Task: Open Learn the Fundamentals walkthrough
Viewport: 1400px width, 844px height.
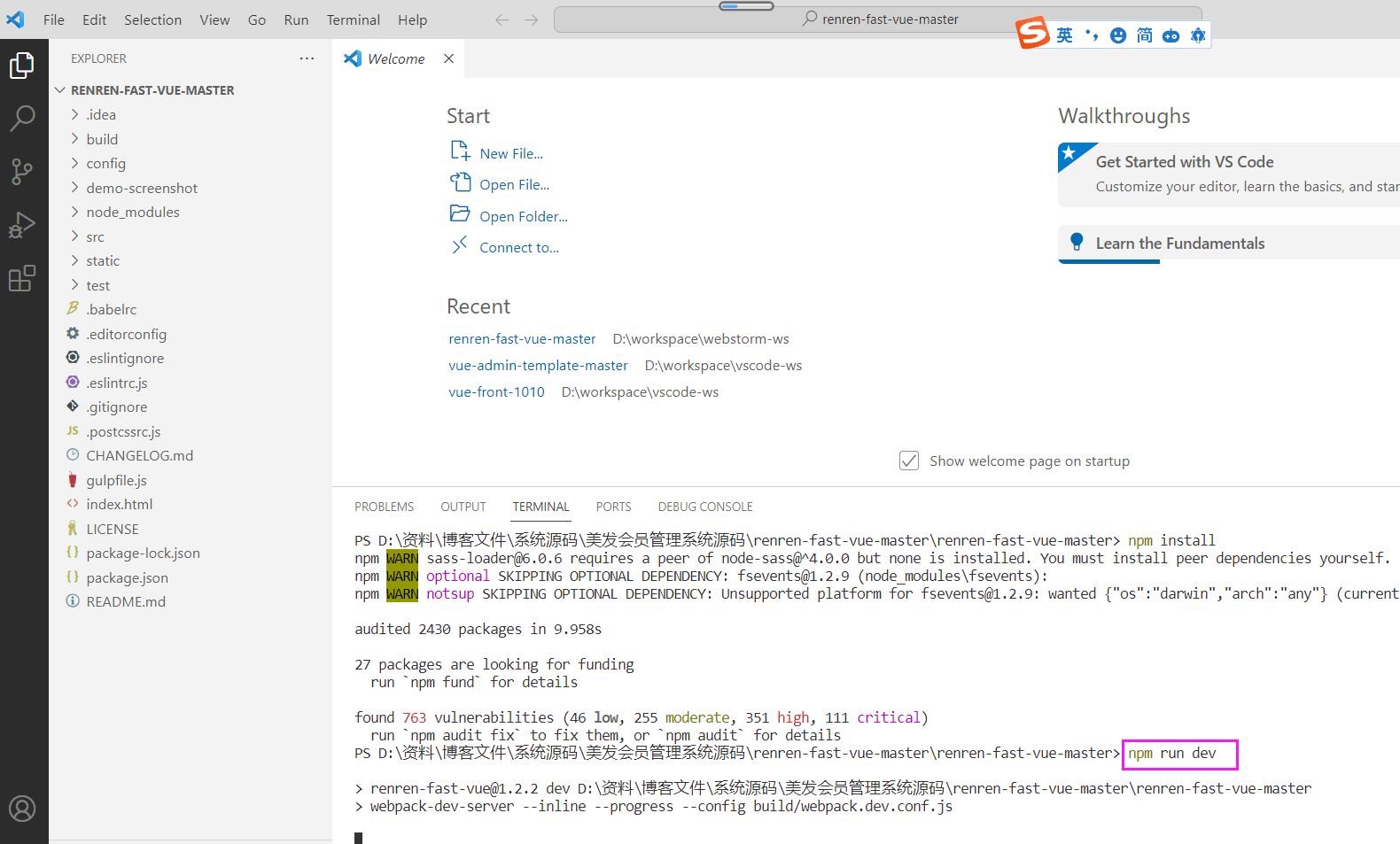Action: coord(1229,244)
